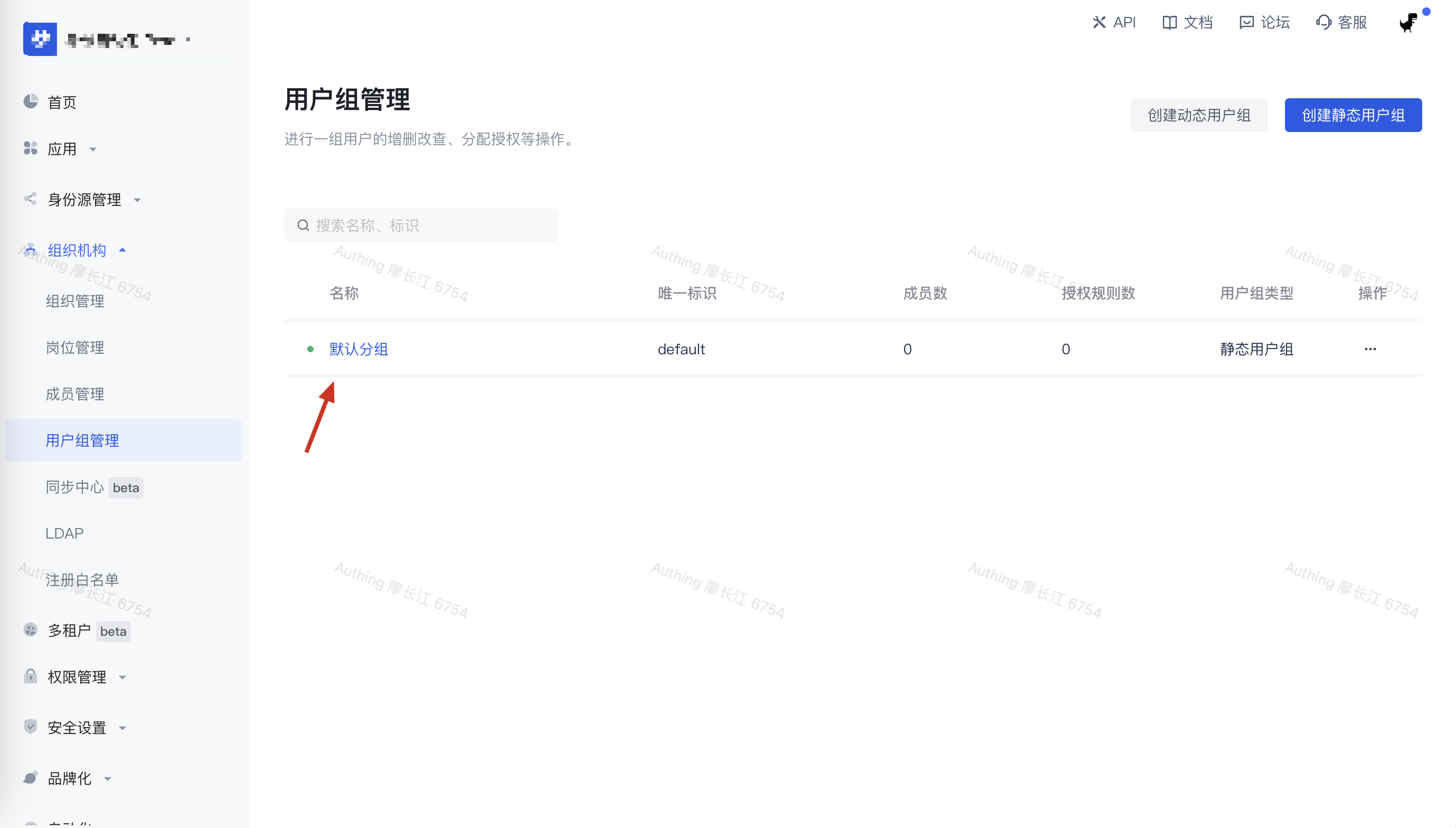Click the dinosaur avatar icon
This screenshot has width=1456, height=828.
click(1408, 23)
